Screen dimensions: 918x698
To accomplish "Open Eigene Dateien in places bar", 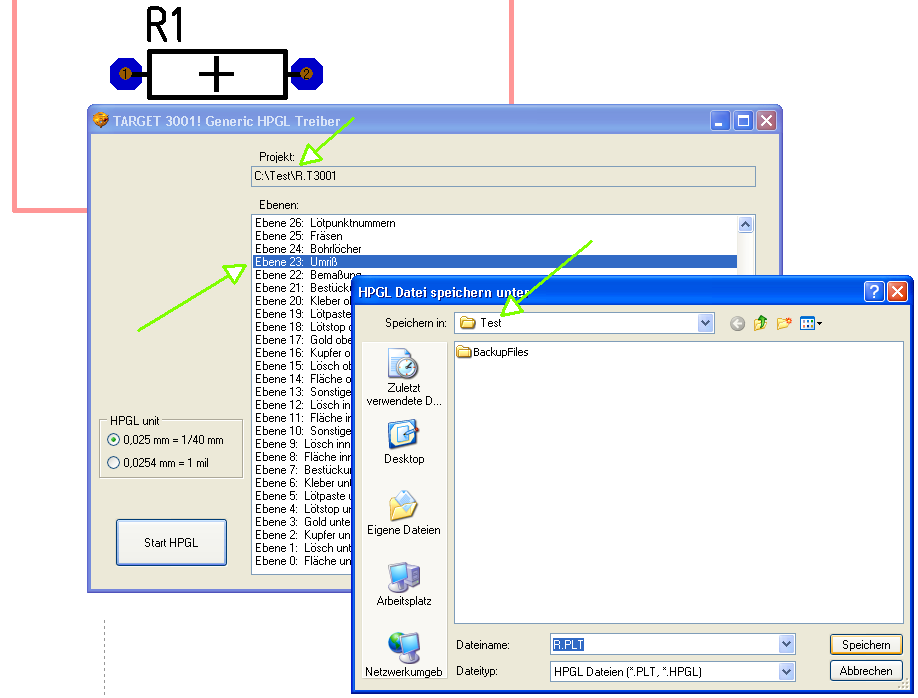I will click(403, 513).
